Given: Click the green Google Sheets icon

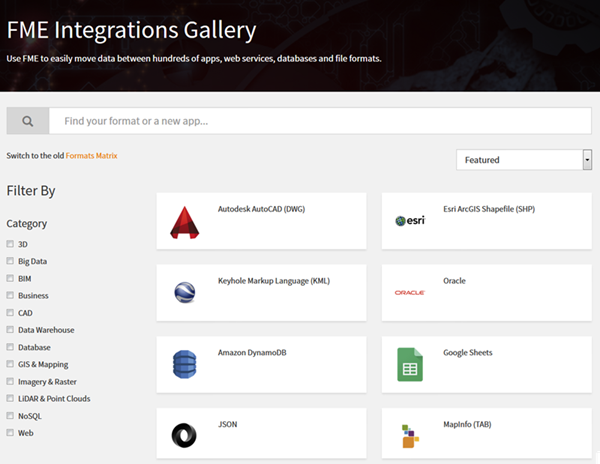Looking at the screenshot, I should coord(410,365).
